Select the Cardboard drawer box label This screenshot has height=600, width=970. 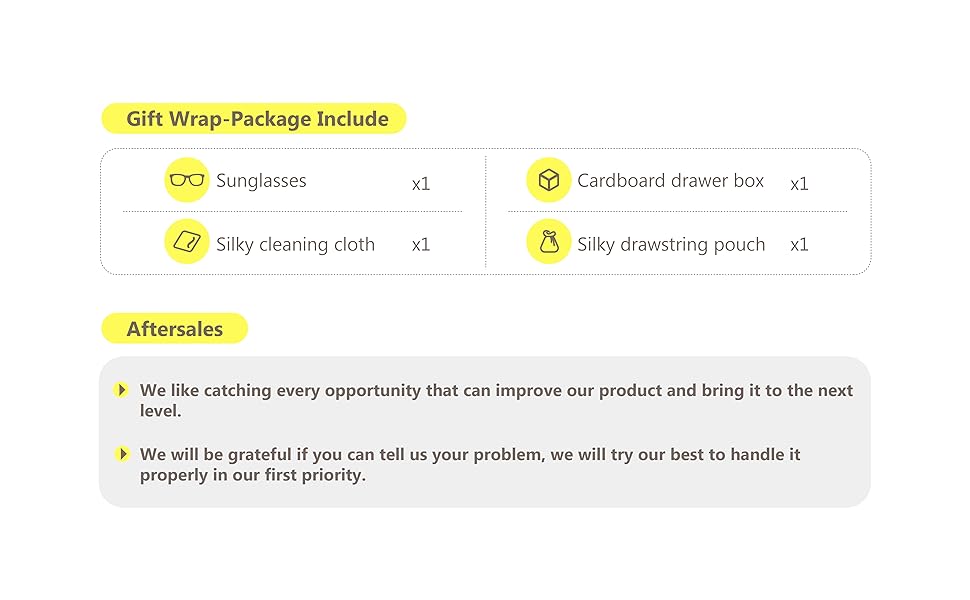670,181
